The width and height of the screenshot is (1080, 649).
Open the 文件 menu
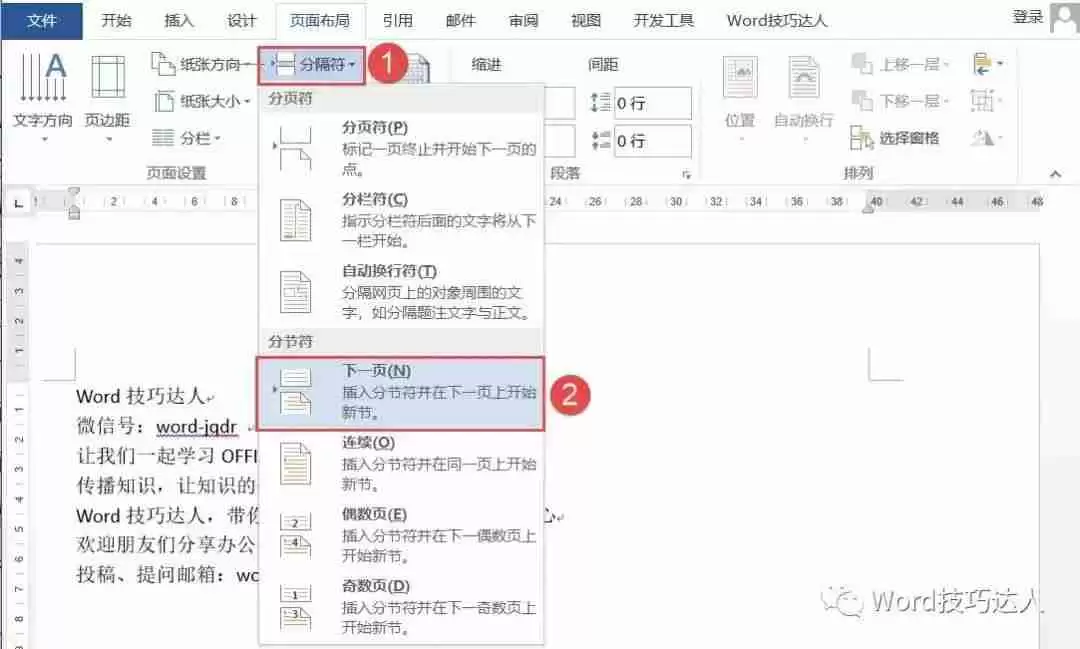click(43, 19)
